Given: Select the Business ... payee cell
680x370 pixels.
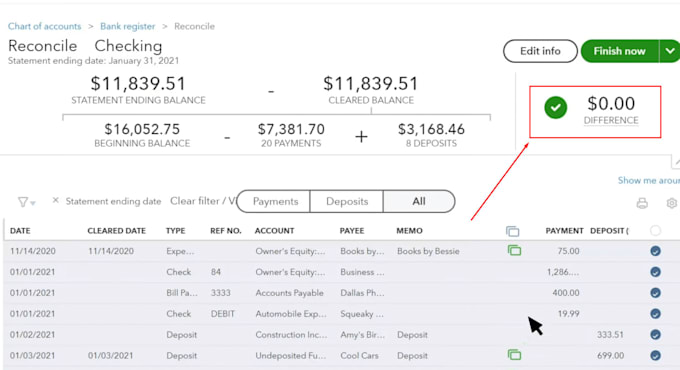Looking at the screenshot, I should (362, 272).
